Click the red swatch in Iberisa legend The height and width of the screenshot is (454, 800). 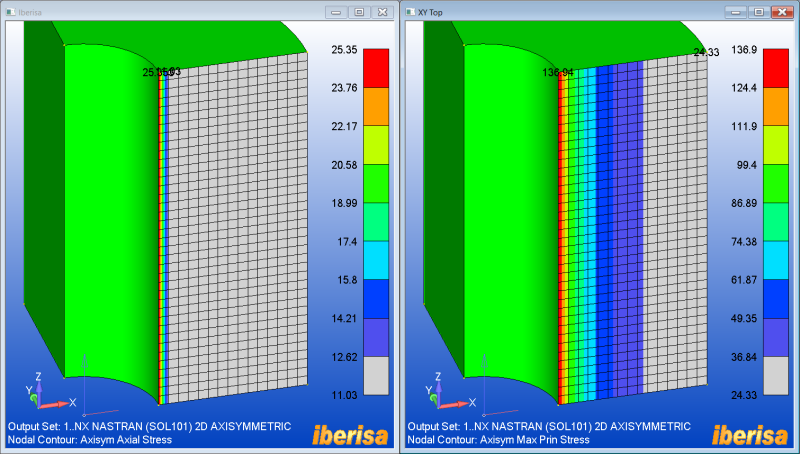pyautogui.click(x=376, y=68)
